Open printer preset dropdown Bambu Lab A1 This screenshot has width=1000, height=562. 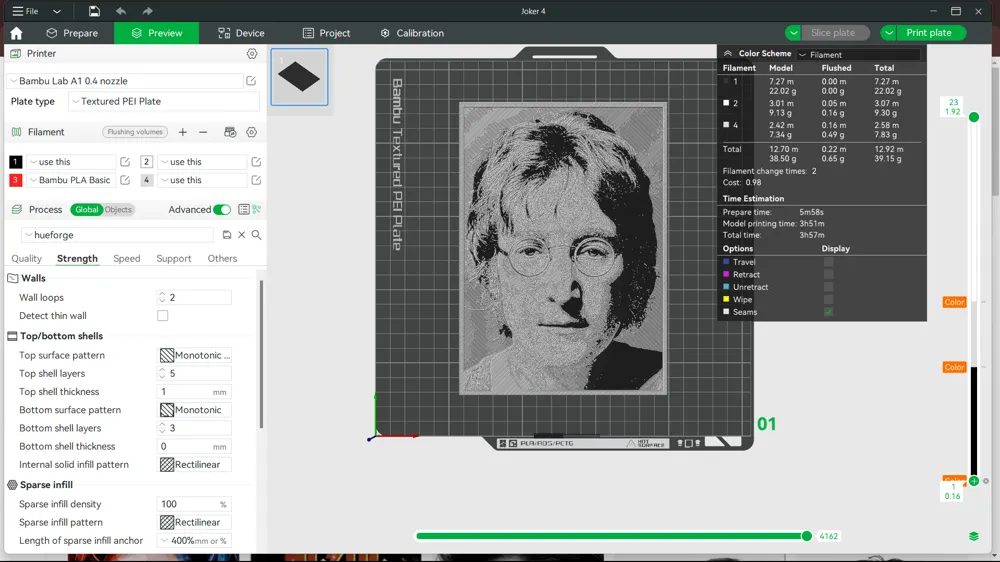pyautogui.click(x=125, y=81)
